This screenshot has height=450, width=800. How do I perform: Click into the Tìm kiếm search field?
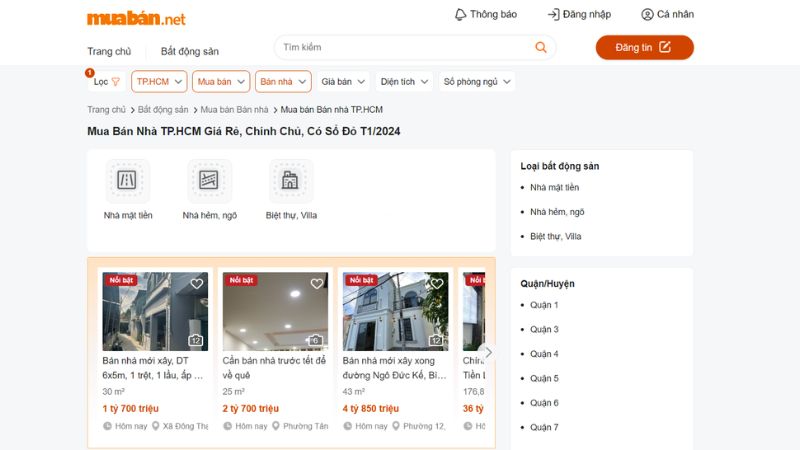pos(400,47)
